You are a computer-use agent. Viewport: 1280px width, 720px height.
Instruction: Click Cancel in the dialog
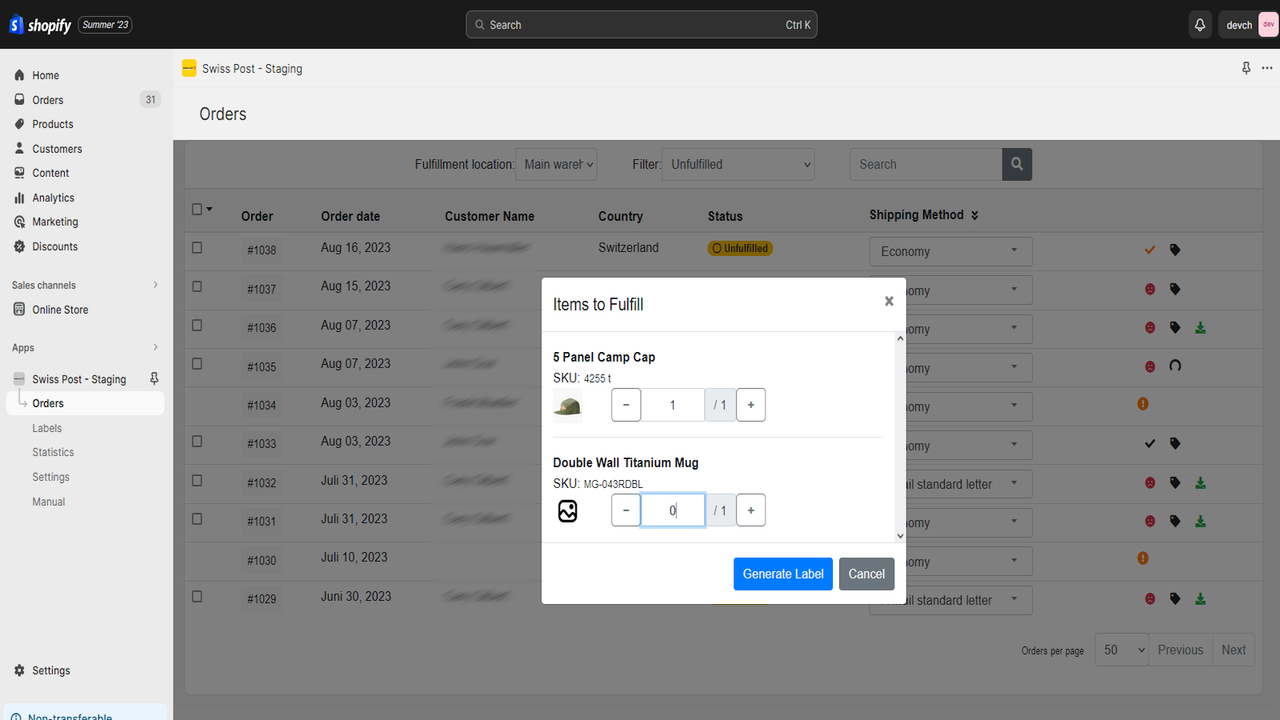pos(866,573)
